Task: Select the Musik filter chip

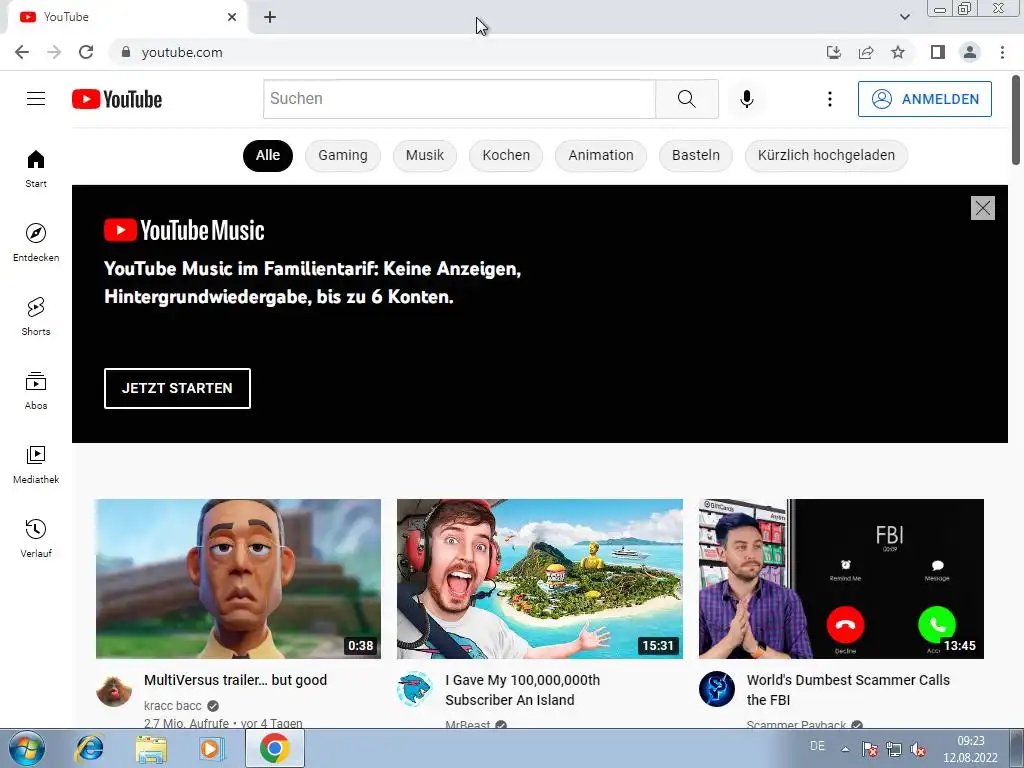Action: click(x=424, y=155)
